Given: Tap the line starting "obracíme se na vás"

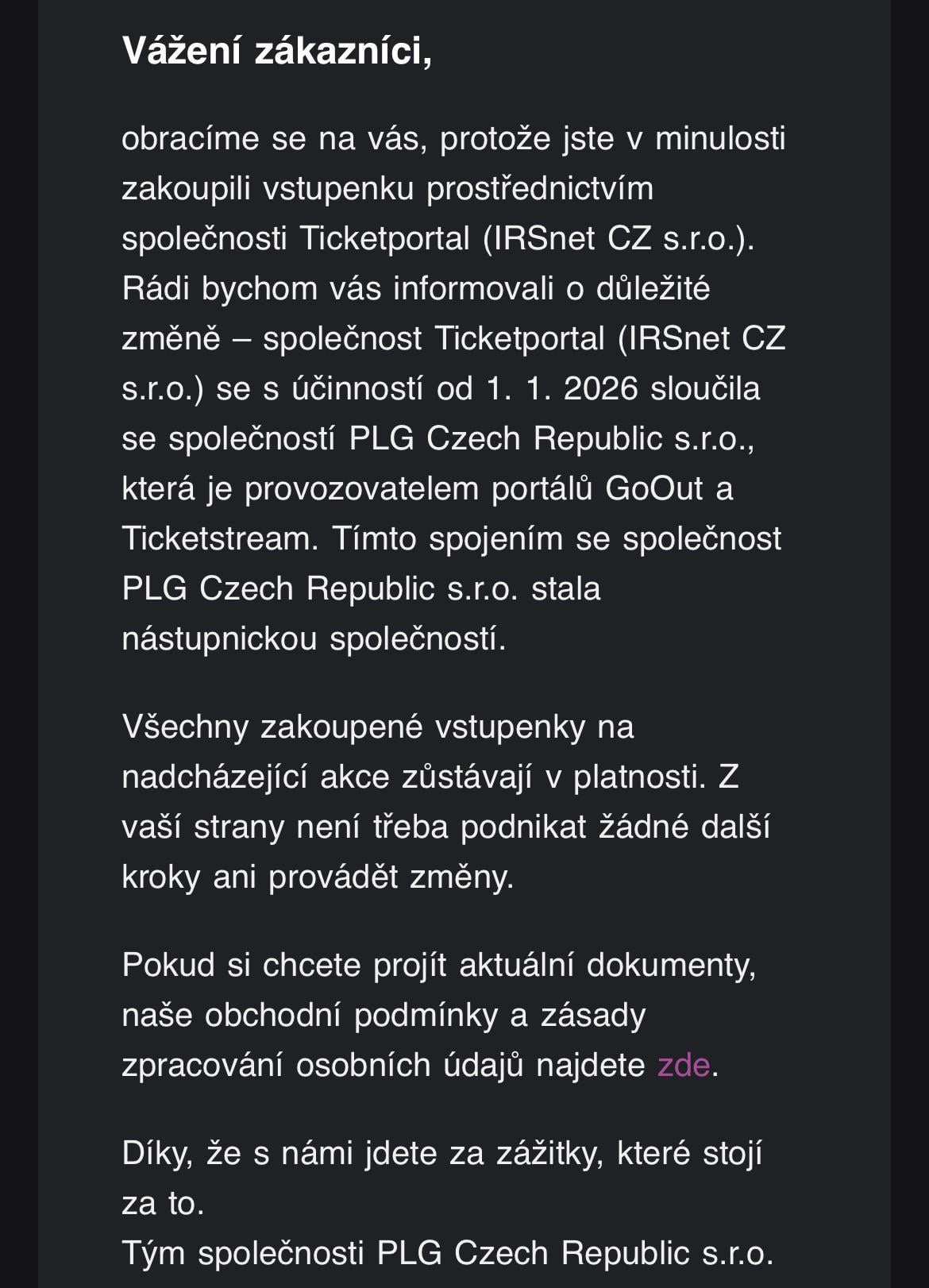Looking at the screenshot, I should tap(453, 138).
